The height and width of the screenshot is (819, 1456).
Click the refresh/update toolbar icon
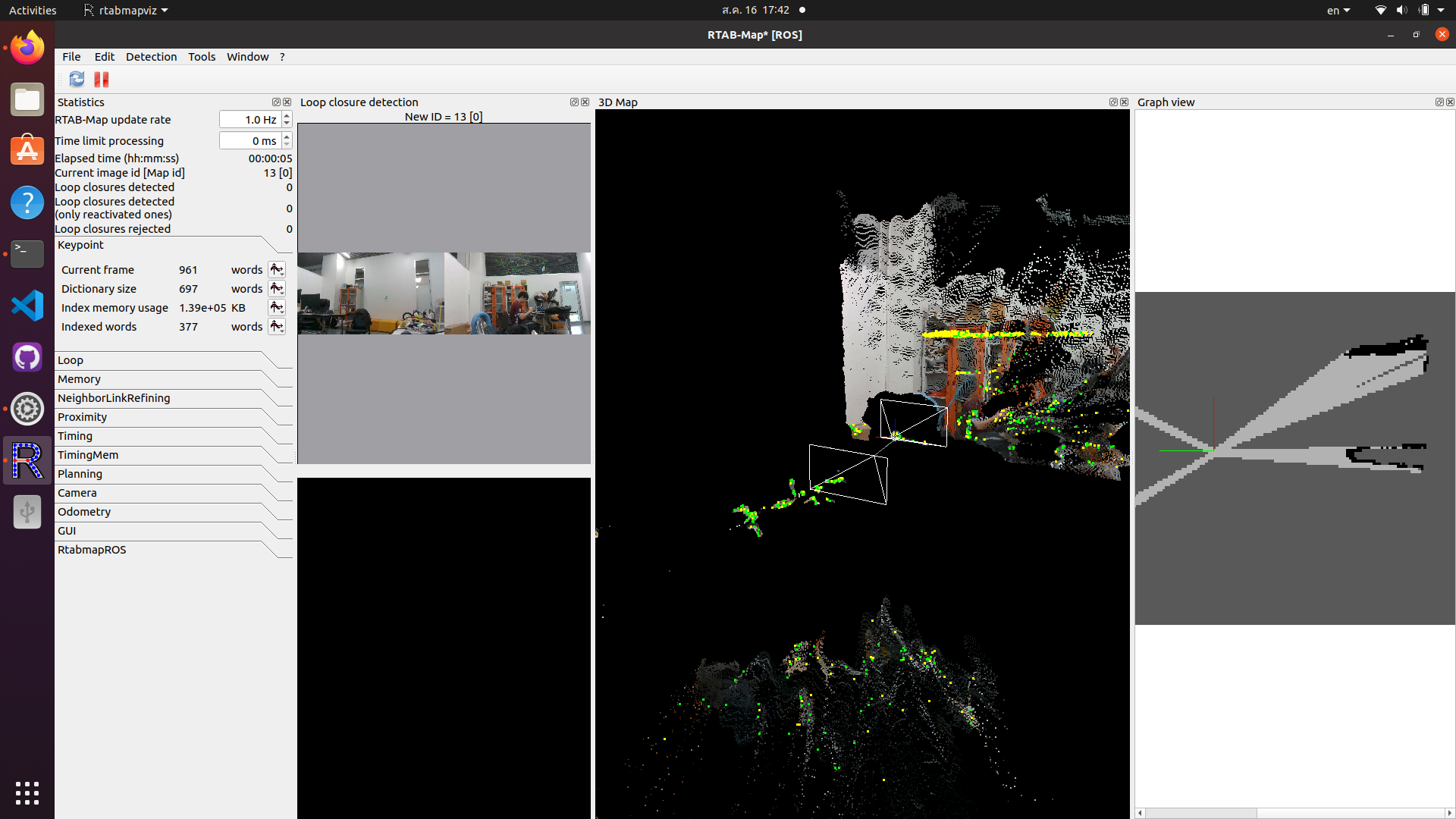point(77,79)
